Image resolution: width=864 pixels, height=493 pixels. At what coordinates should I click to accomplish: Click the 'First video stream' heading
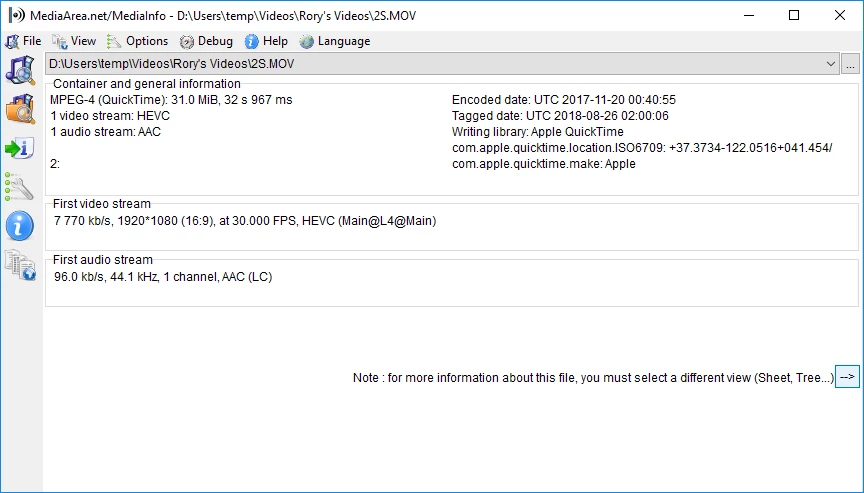point(101,204)
